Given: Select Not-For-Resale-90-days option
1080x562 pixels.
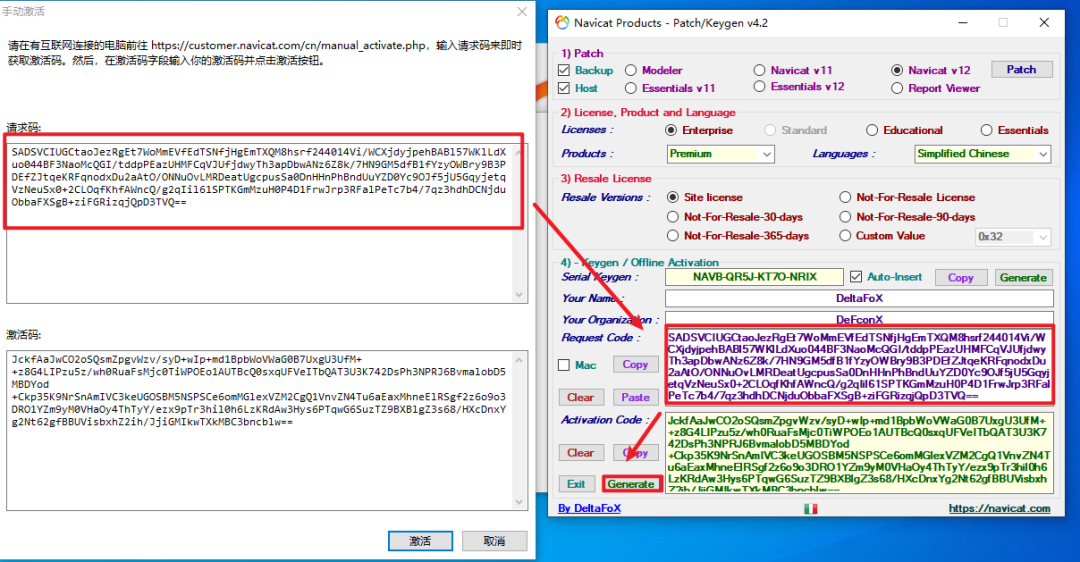Looking at the screenshot, I should tap(845, 217).
